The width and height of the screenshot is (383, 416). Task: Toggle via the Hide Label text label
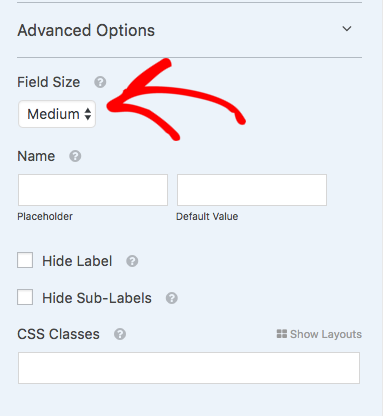(77, 261)
